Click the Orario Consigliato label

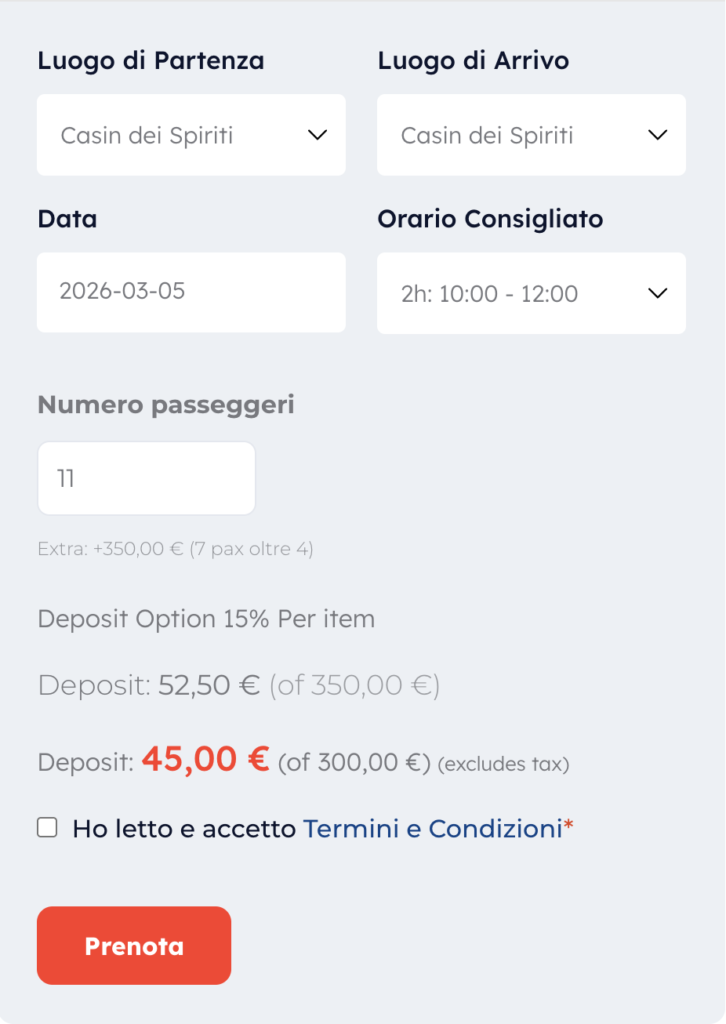(490, 218)
